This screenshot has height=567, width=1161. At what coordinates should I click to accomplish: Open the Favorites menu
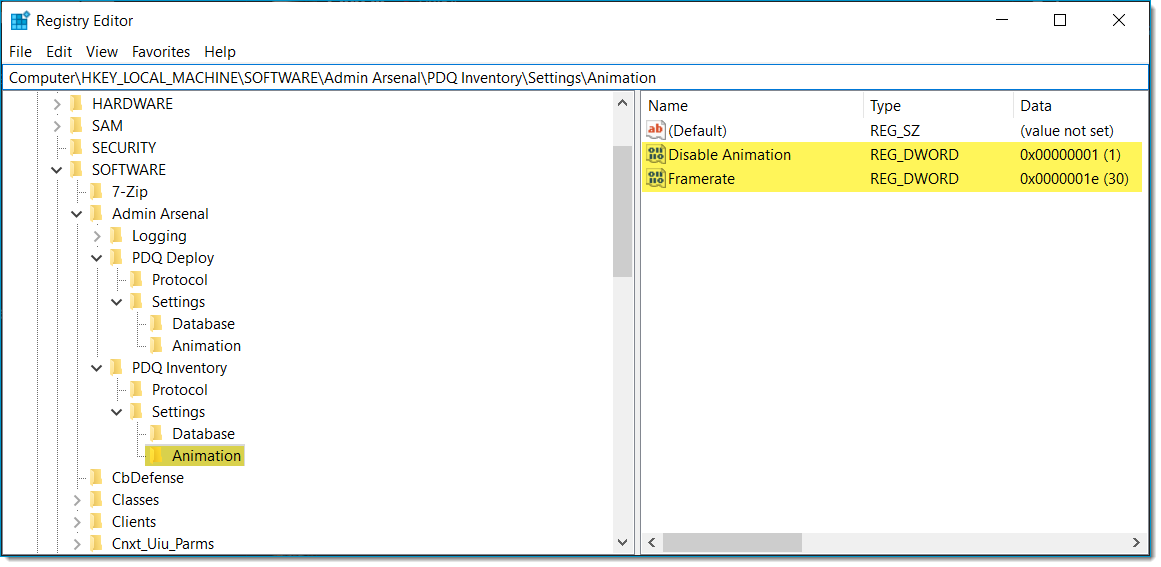click(161, 52)
